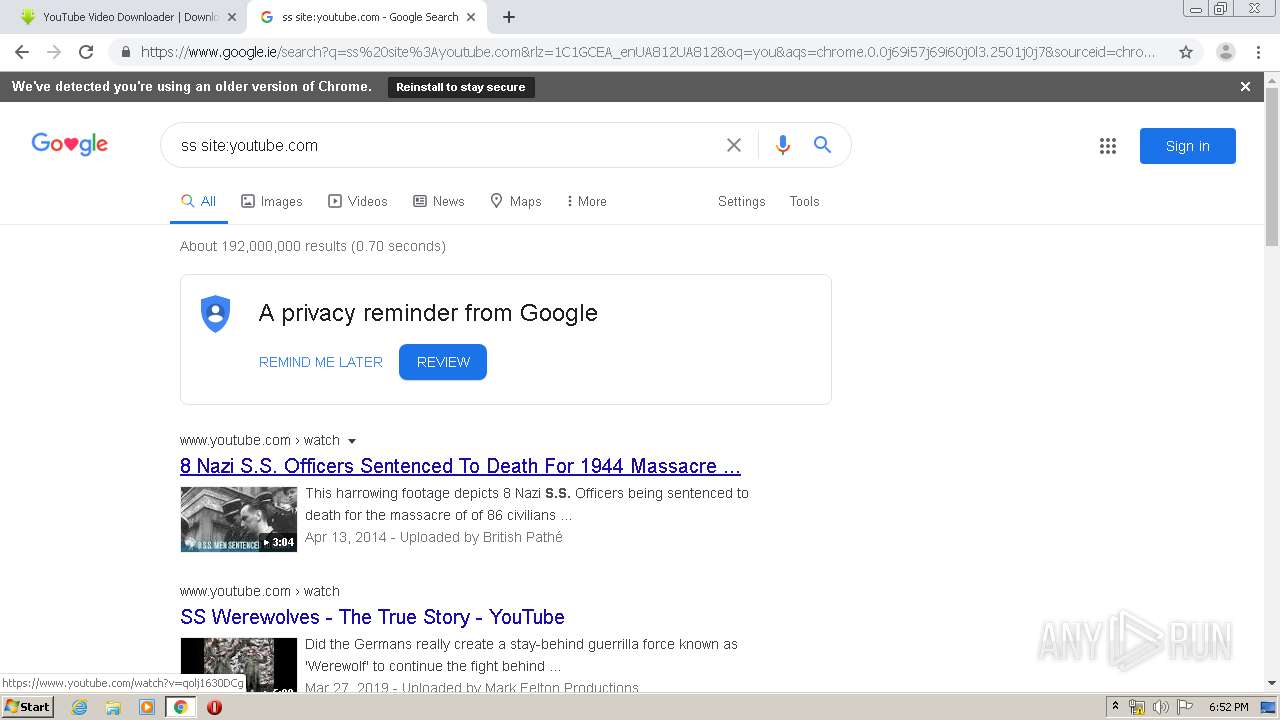Image resolution: width=1280 pixels, height=720 pixels.
Task: Open the 8 Nazi S.S. Officers Sentenced result
Action: 460,466
